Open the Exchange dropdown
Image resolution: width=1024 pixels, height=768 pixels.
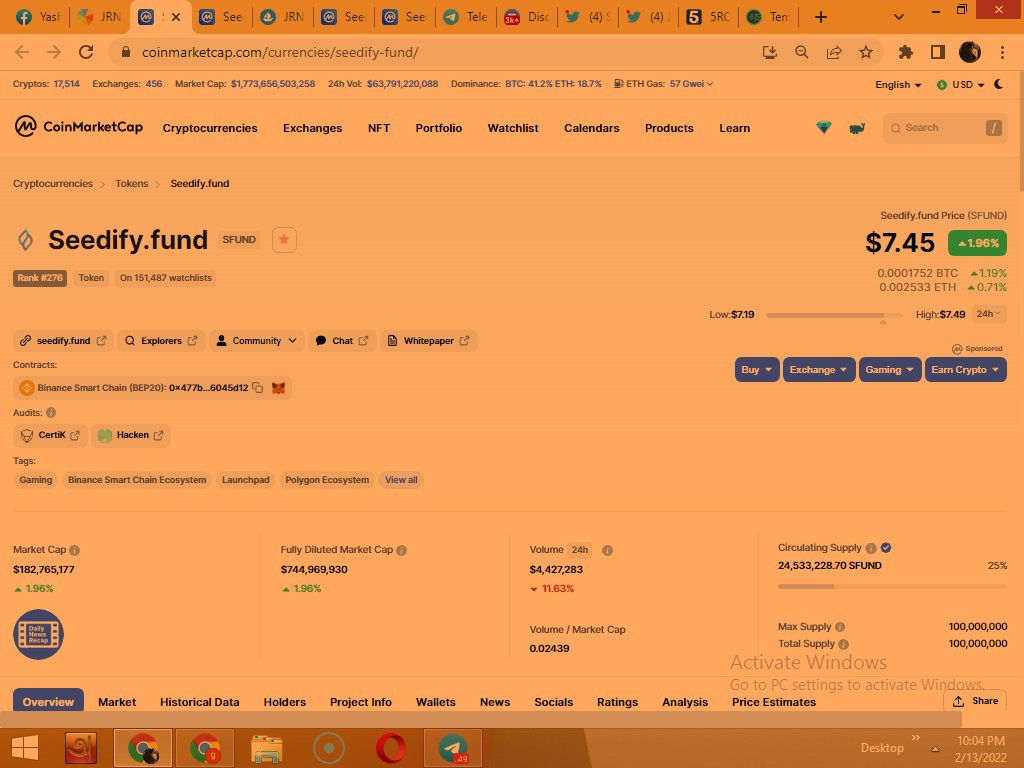pyautogui.click(x=818, y=370)
